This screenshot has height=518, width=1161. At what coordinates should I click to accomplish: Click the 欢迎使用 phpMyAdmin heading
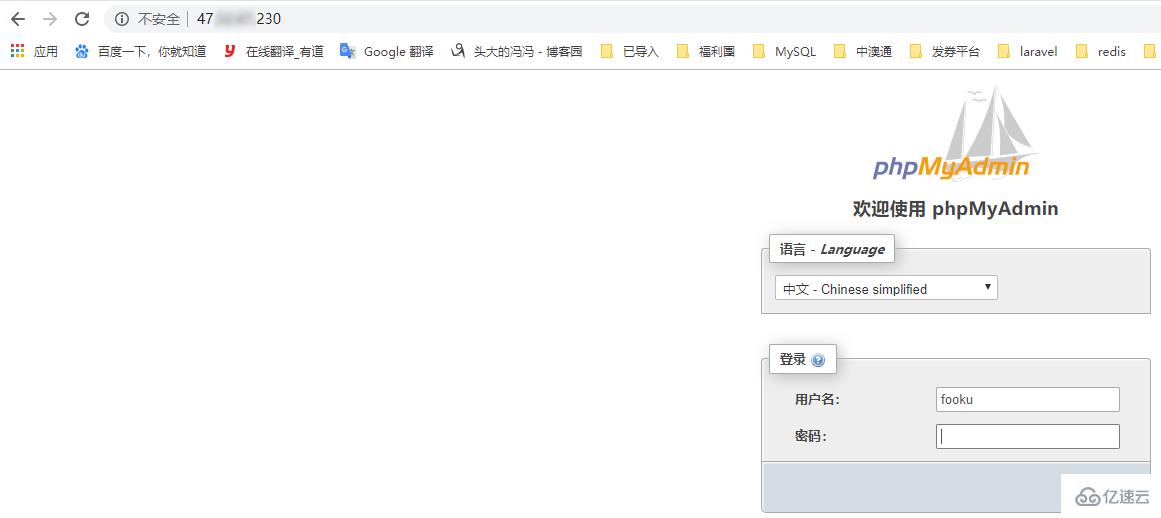[x=955, y=209]
